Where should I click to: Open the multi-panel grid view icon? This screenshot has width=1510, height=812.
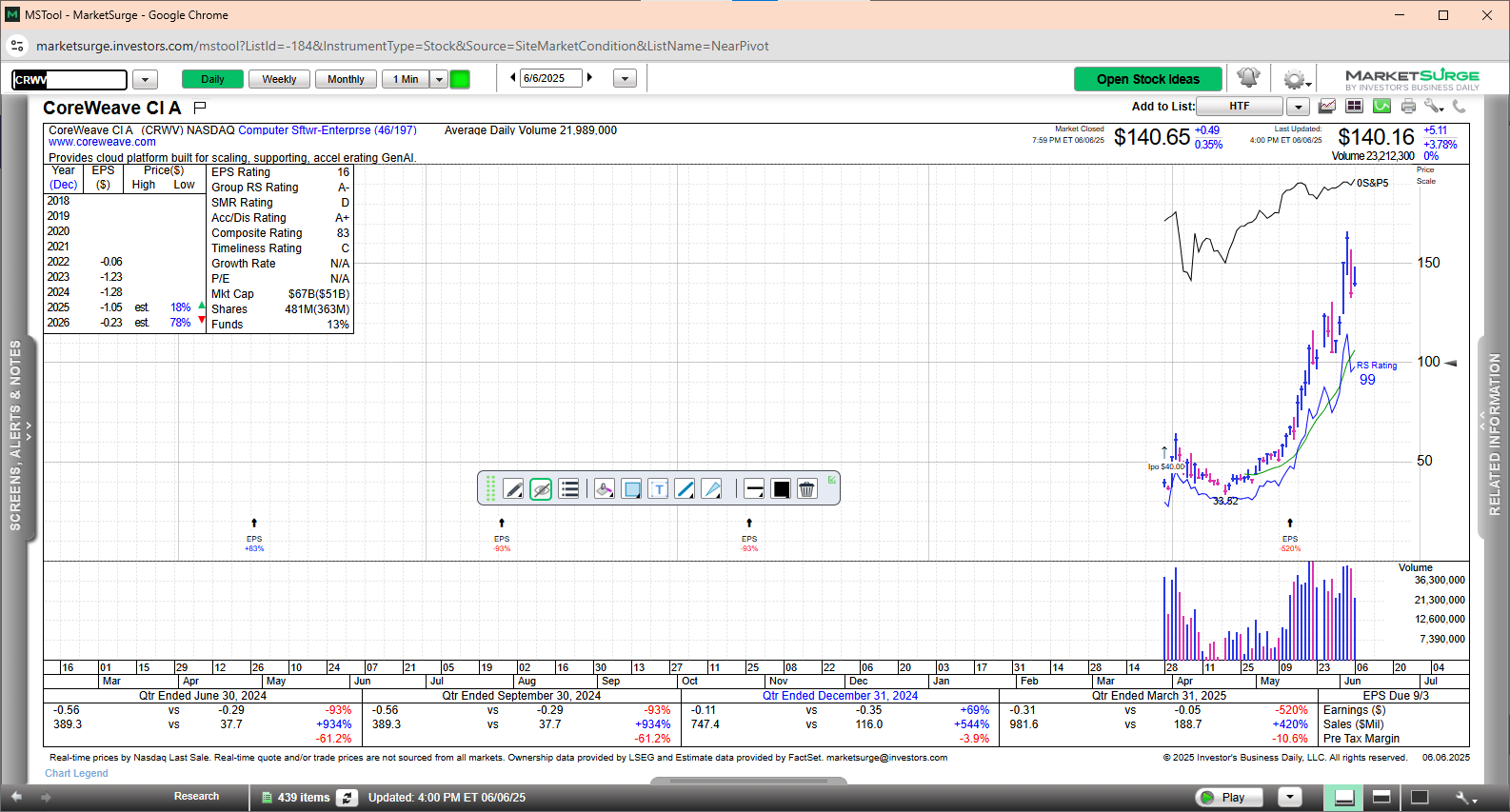(x=1354, y=106)
